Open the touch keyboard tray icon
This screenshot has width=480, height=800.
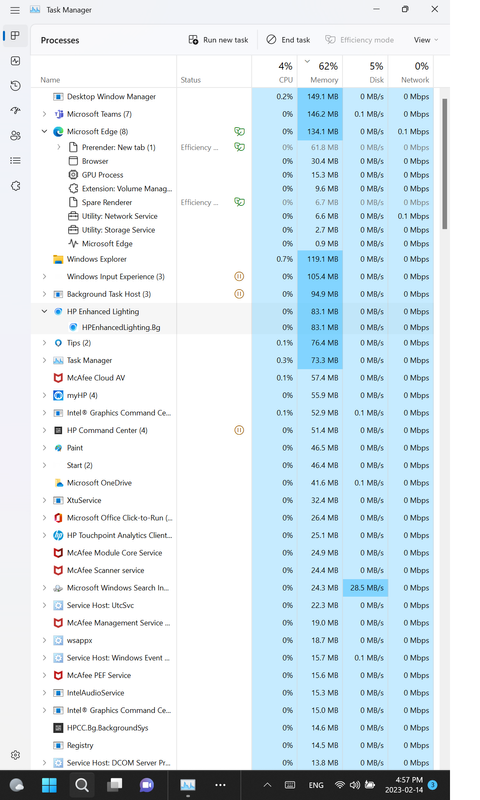click(x=290, y=785)
